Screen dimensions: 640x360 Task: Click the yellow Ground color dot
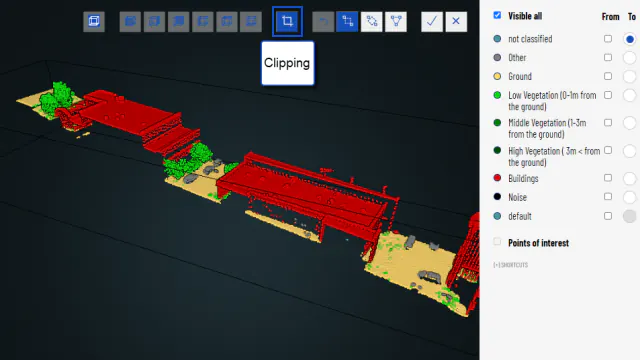click(x=497, y=76)
